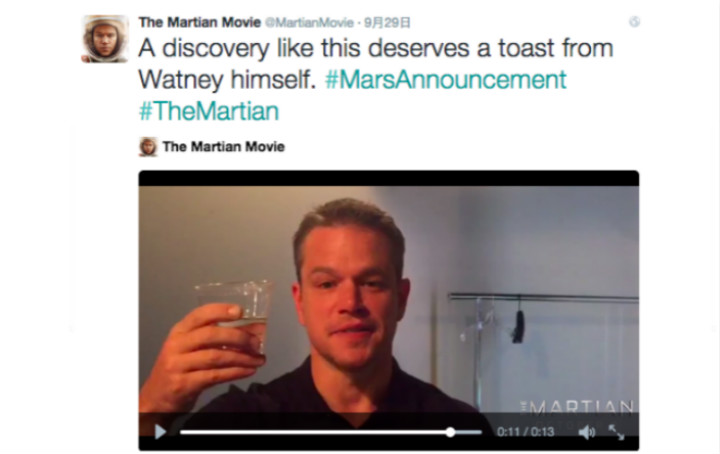Open the @MartianMovie handle
Screen dimensions: 720x454
(x=309, y=22)
